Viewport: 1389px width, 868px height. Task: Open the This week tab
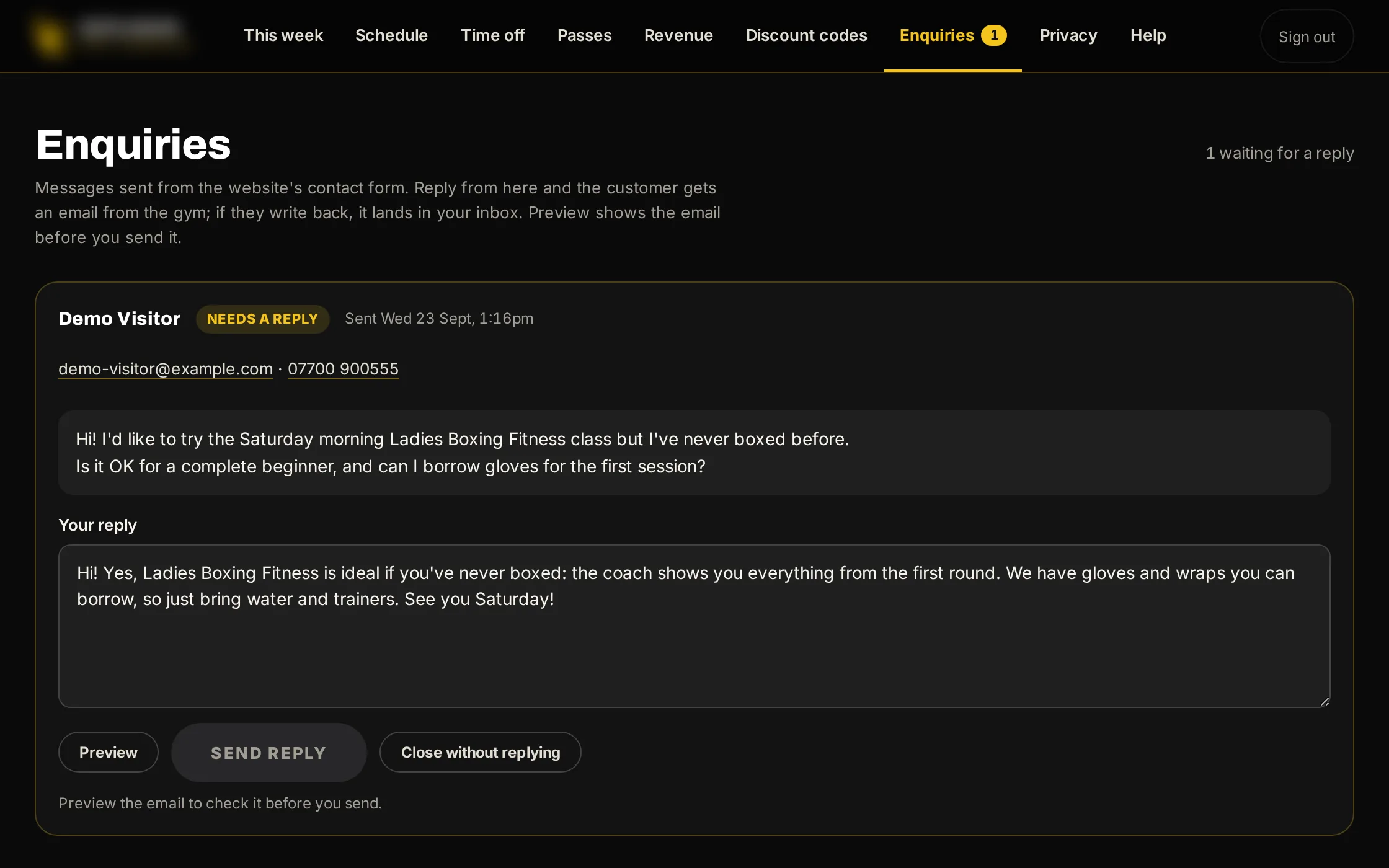(283, 35)
